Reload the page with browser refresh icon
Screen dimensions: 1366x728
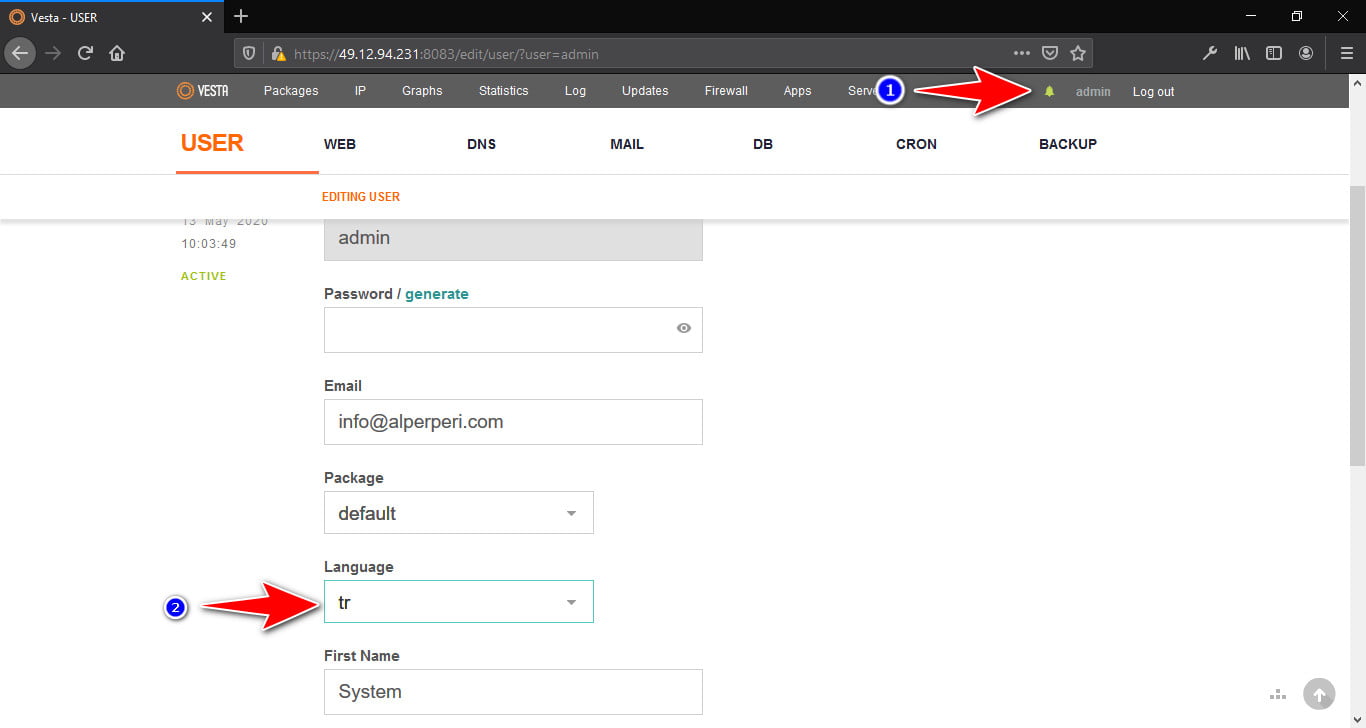(x=85, y=53)
